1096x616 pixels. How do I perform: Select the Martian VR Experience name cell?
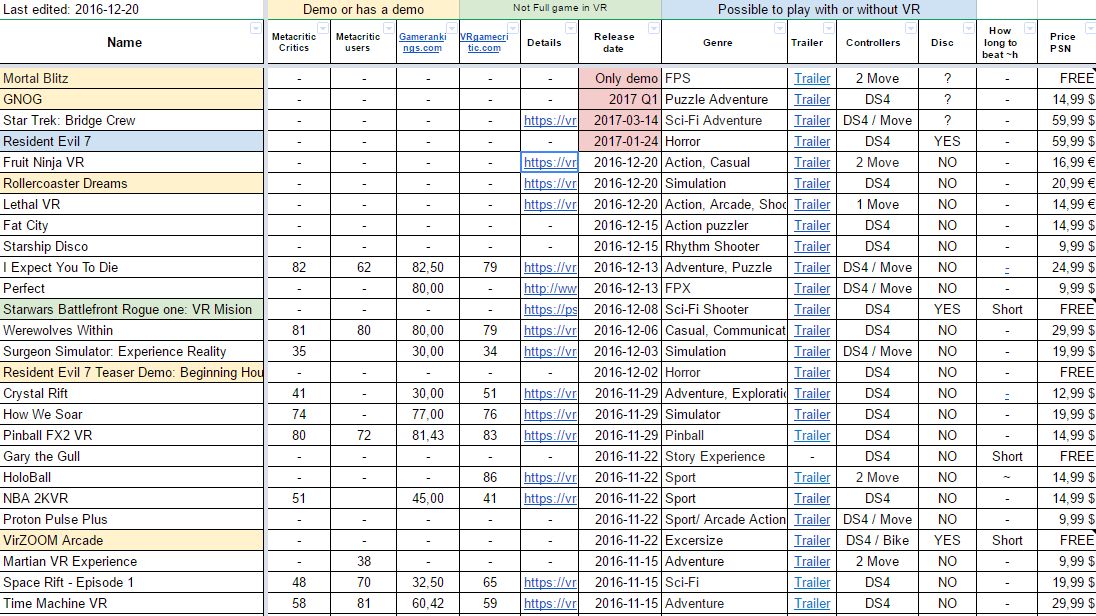pos(132,561)
